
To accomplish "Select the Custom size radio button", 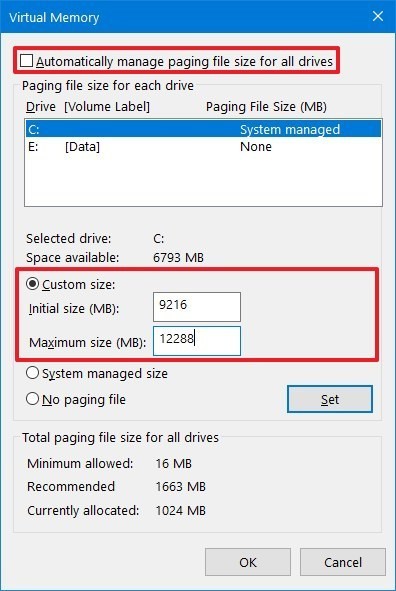I will 32,284.
